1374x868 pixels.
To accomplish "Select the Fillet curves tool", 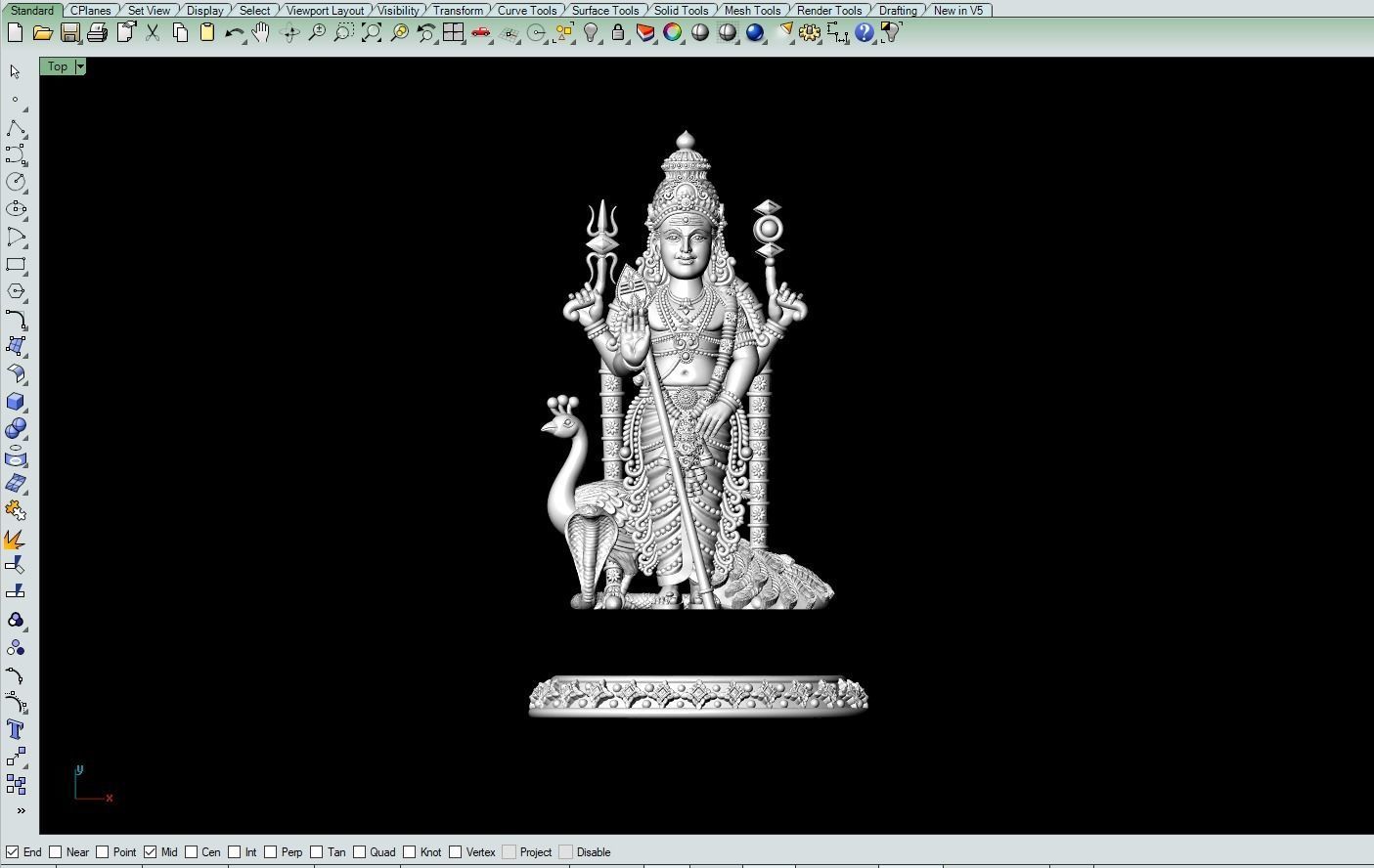I will [x=16, y=320].
